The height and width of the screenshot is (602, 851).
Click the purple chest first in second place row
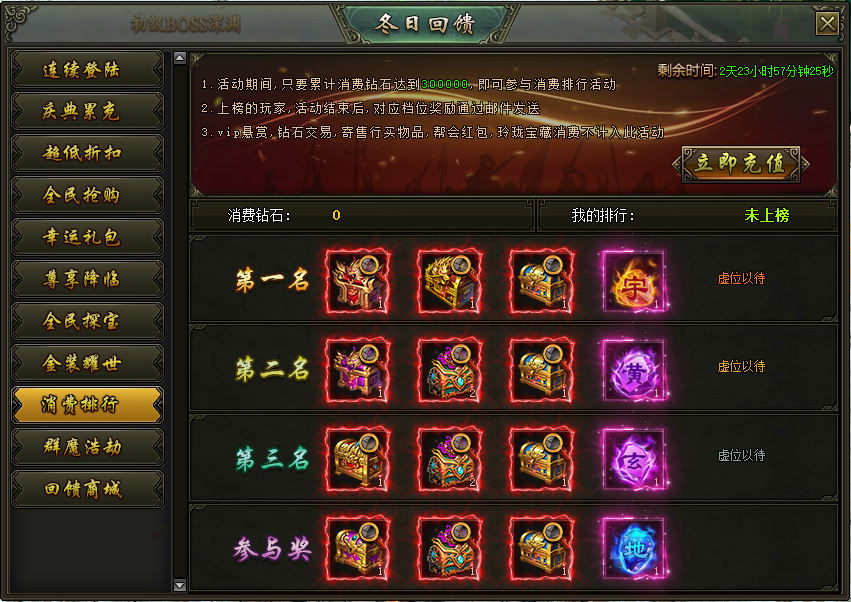[x=358, y=370]
